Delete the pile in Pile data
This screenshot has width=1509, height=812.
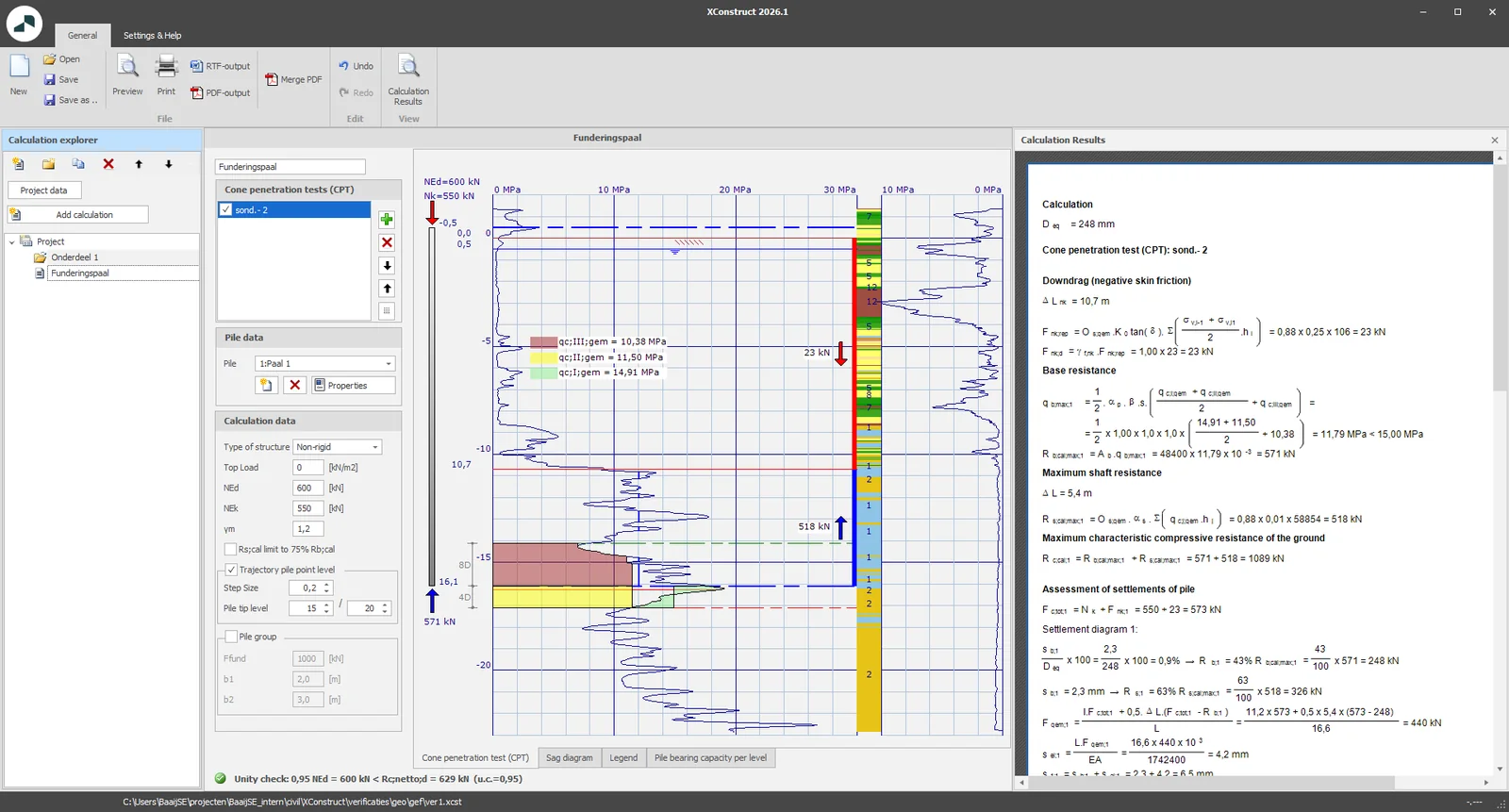295,385
